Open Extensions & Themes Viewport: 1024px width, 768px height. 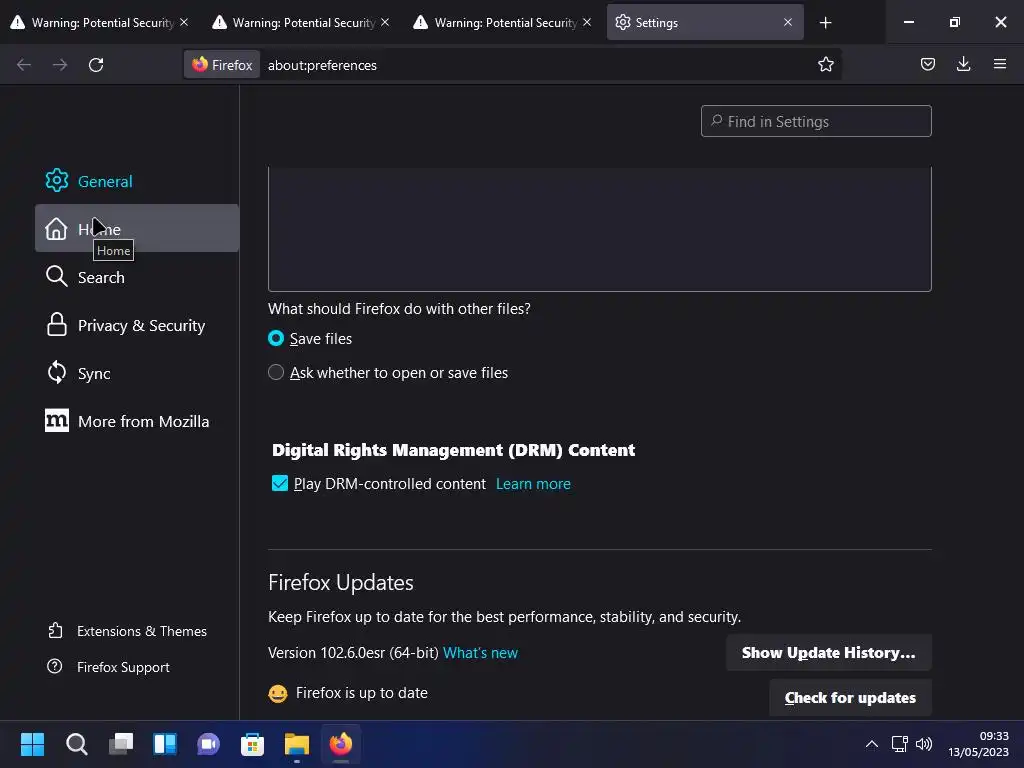pos(127,631)
